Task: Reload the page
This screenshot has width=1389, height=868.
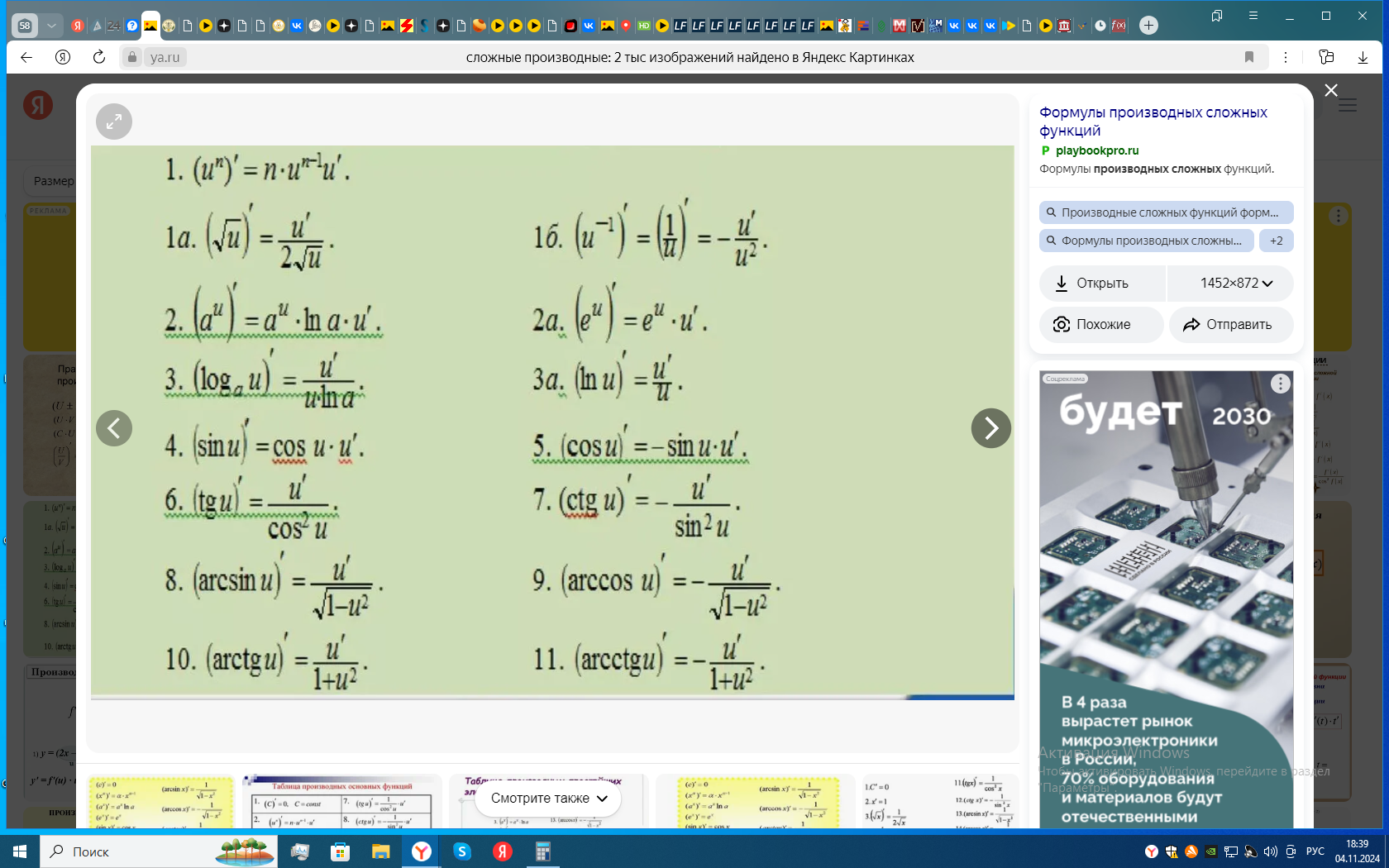Action: [x=99, y=57]
